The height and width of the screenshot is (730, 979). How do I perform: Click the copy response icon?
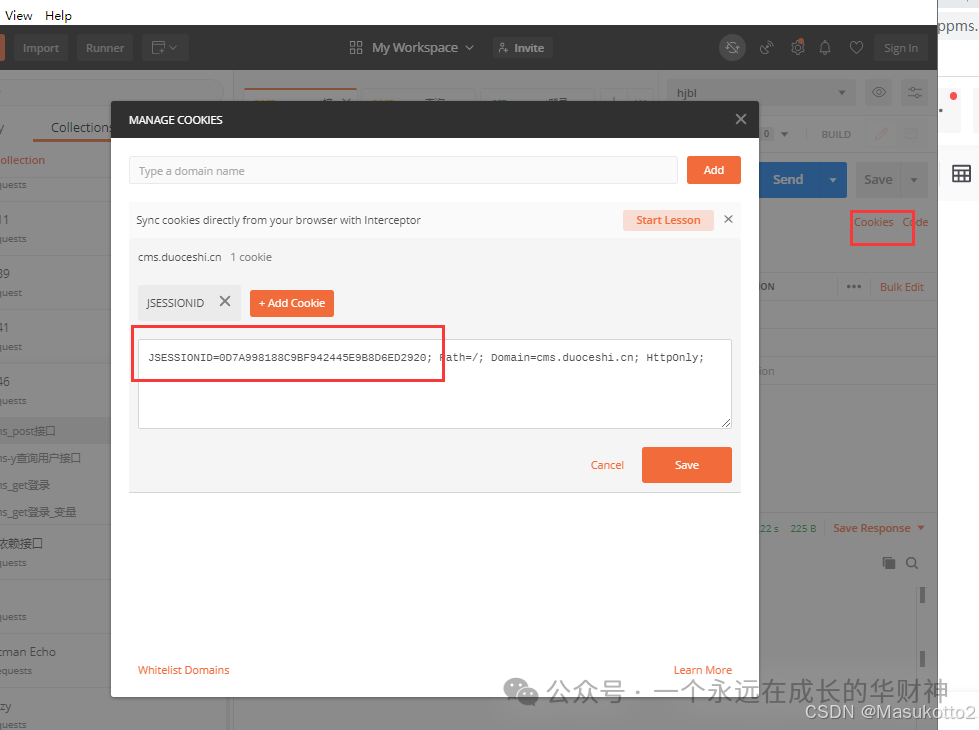click(888, 563)
